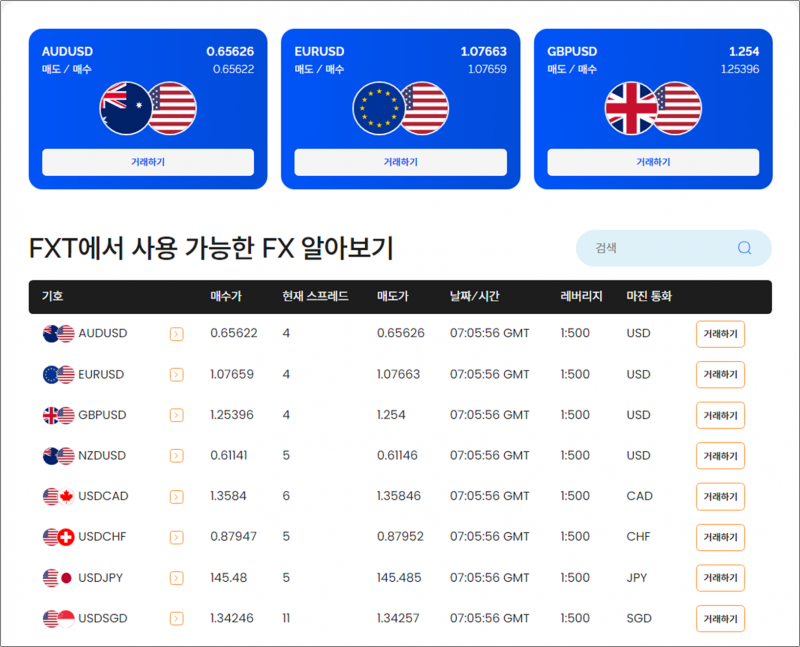
Task: Click the 레버리지 column header
Action: 581,296
